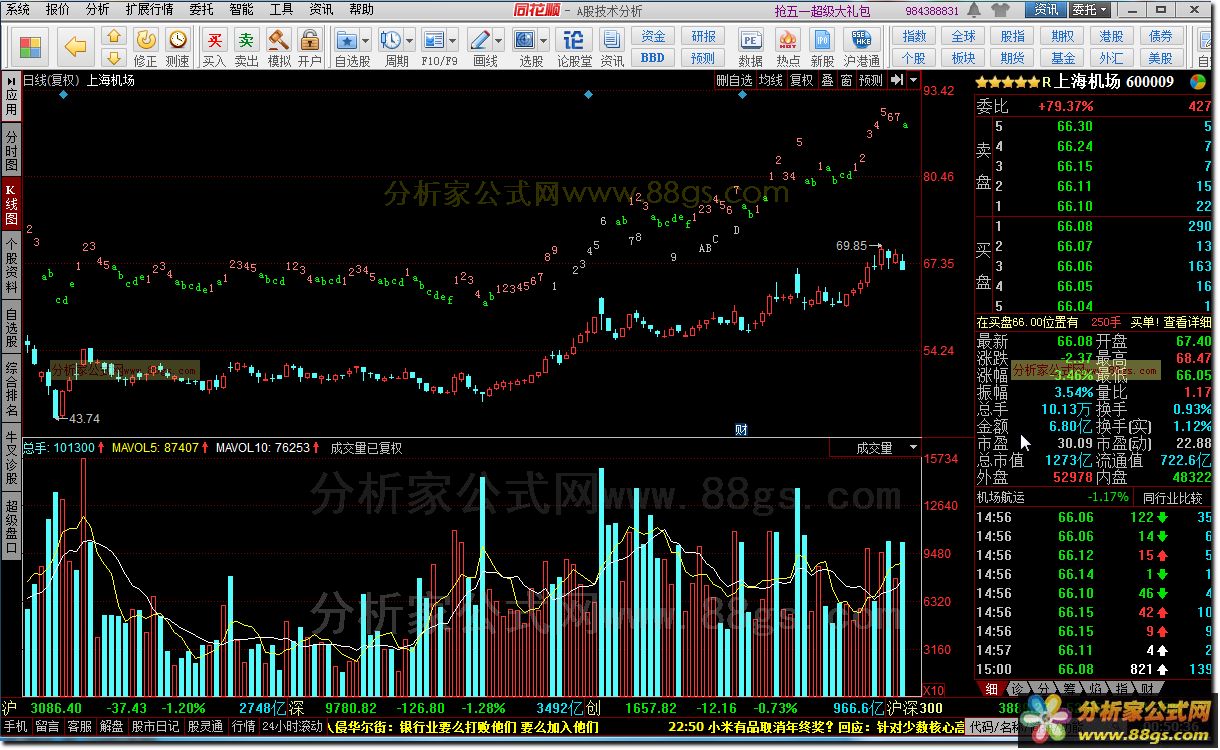
Task: Go back with the yellow left arrow
Action: click(x=76, y=46)
